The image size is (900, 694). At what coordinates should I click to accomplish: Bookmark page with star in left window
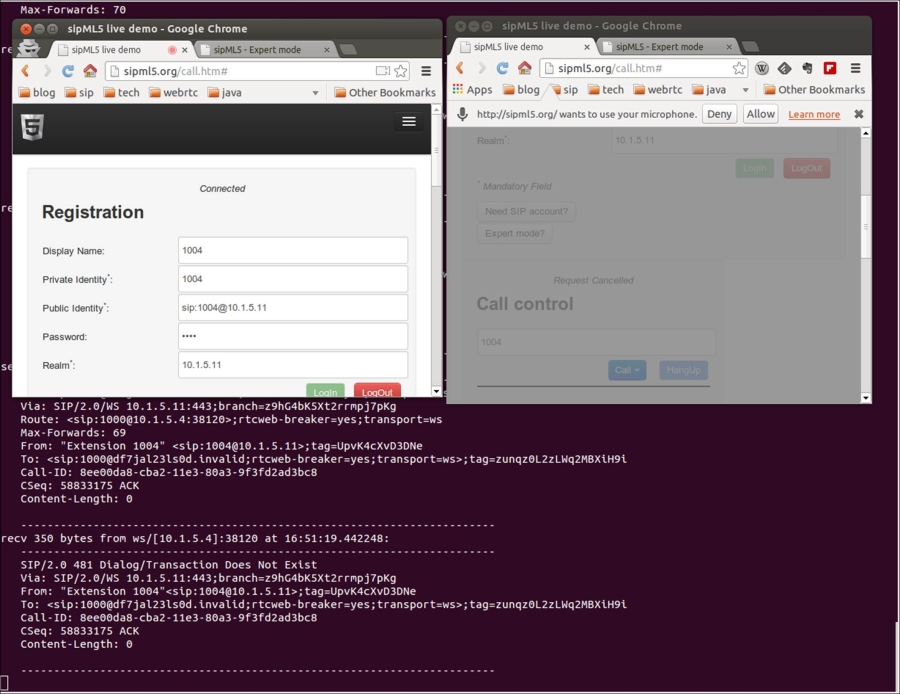pyautogui.click(x=401, y=71)
